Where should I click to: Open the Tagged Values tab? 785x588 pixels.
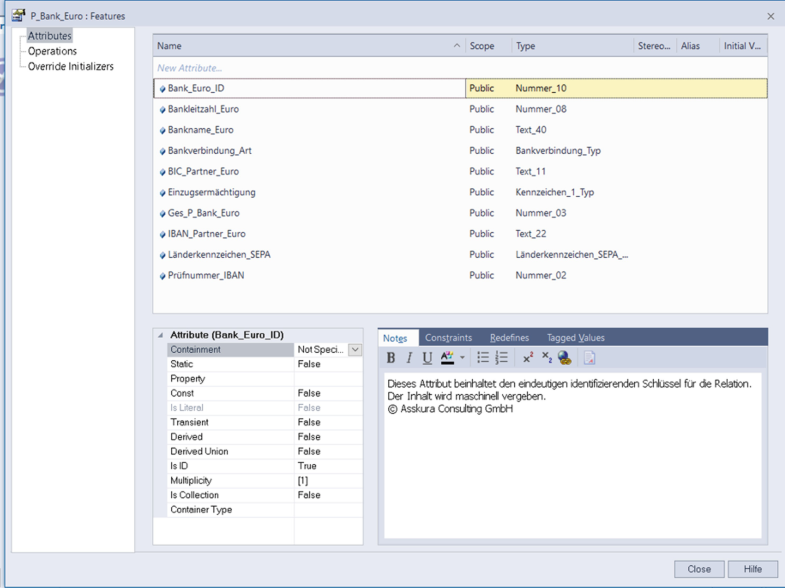tap(576, 338)
